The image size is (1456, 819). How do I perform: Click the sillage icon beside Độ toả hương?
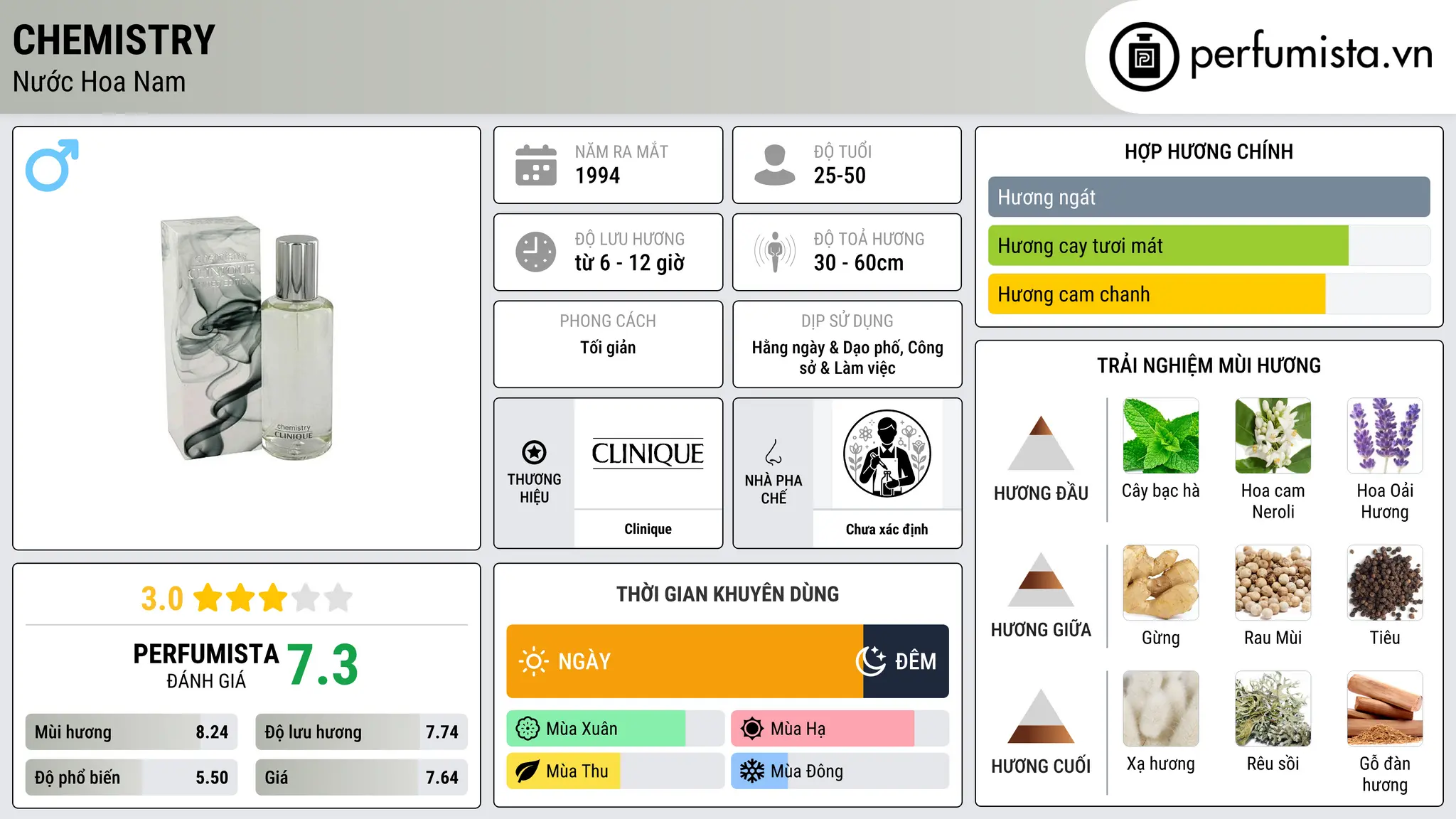775,252
